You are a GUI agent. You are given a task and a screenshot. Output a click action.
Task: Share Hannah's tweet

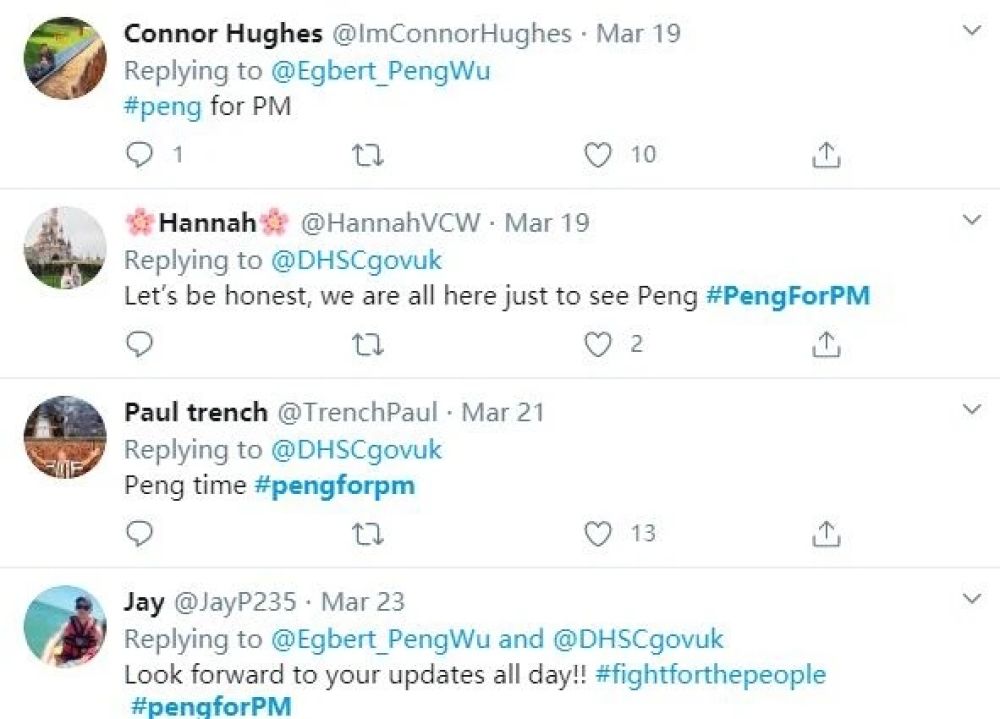click(x=826, y=345)
